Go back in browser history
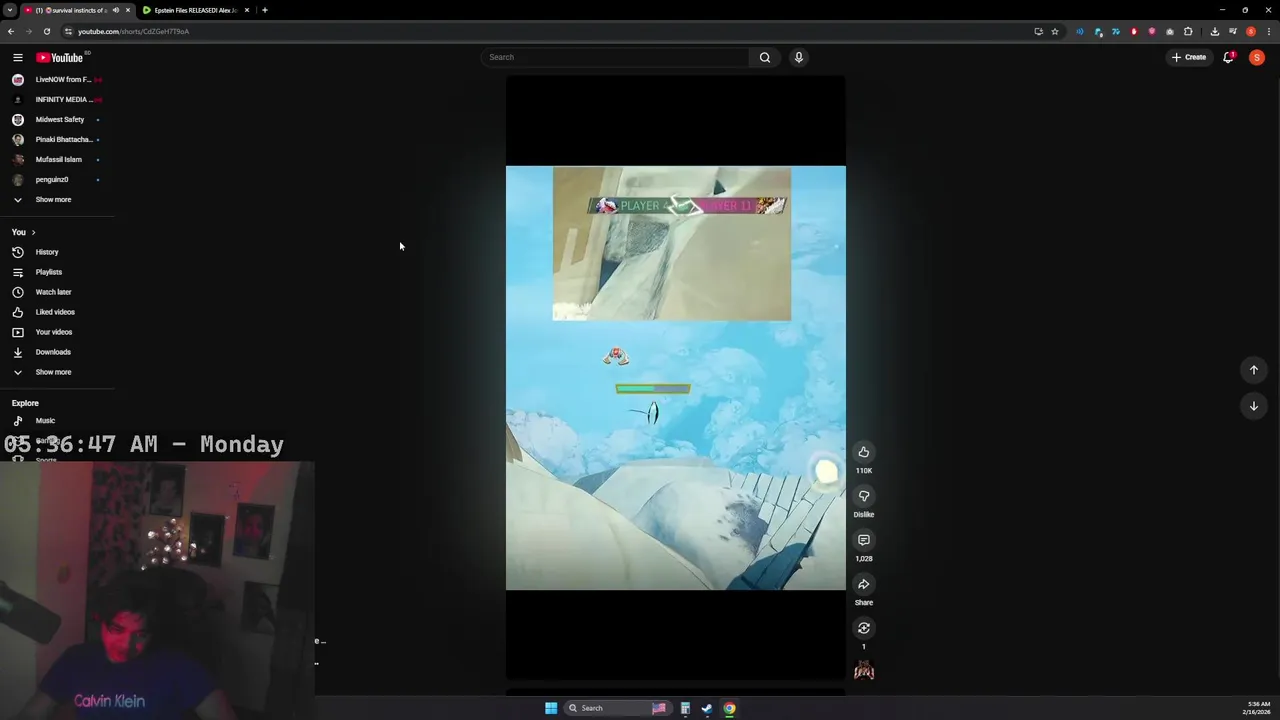 pos(11,31)
